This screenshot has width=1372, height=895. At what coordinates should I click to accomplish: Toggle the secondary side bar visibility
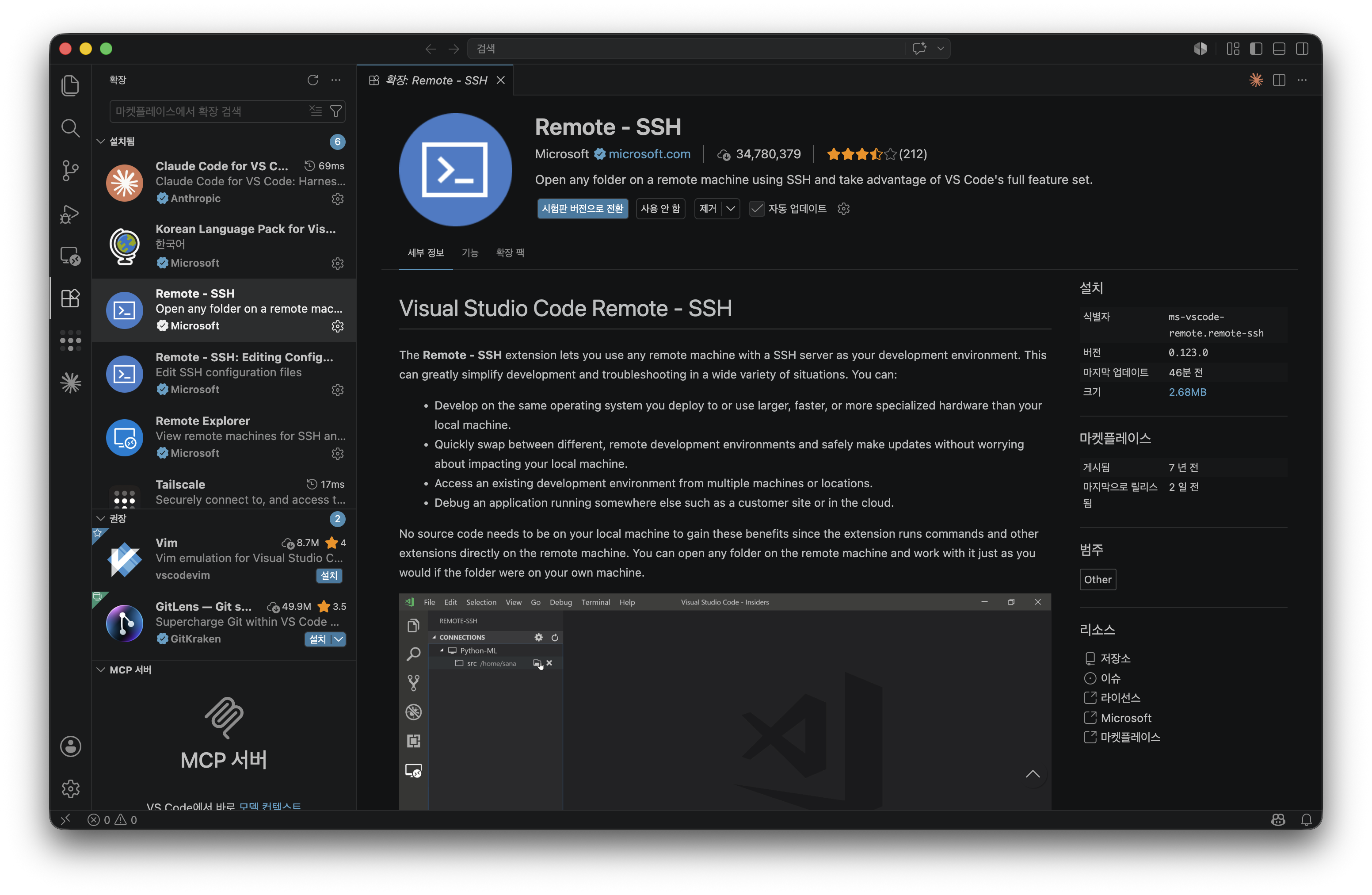pyautogui.click(x=1302, y=49)
